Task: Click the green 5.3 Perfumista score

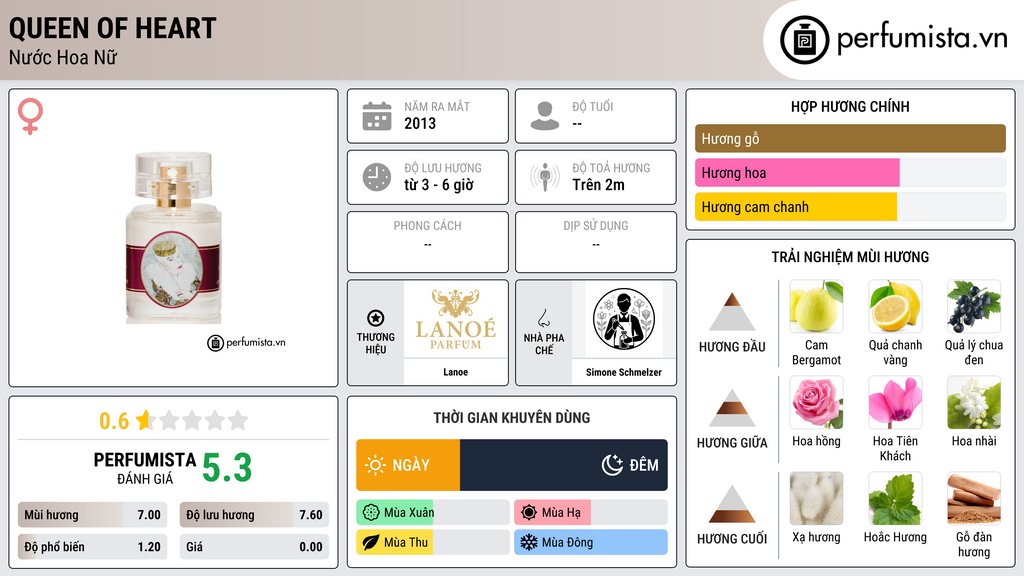Action: click(227, 468)
